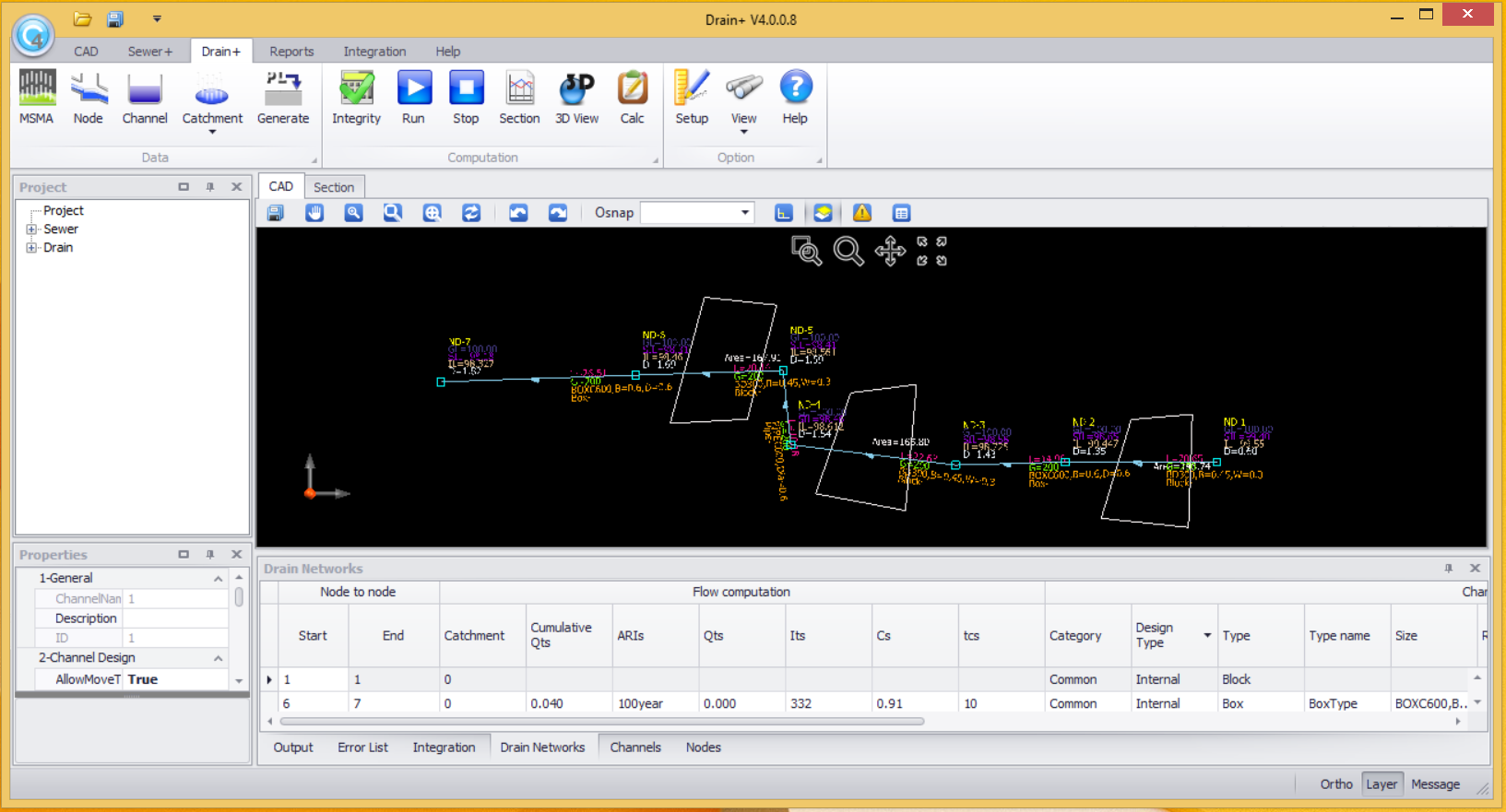Toggle Message in status bar
Screen dimensions: 1506x812
1436,784
